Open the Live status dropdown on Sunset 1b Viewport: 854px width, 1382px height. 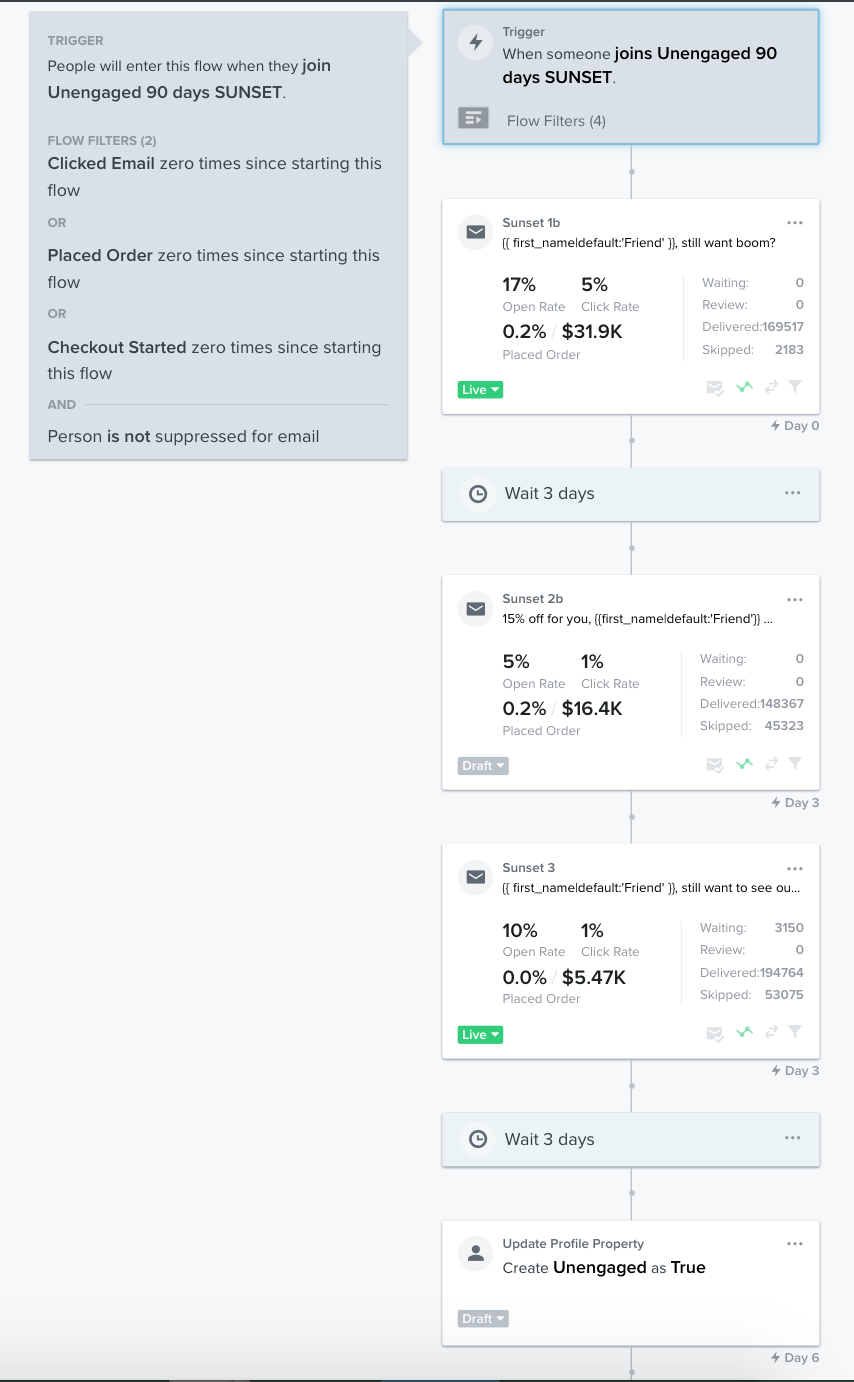point(480,390)
